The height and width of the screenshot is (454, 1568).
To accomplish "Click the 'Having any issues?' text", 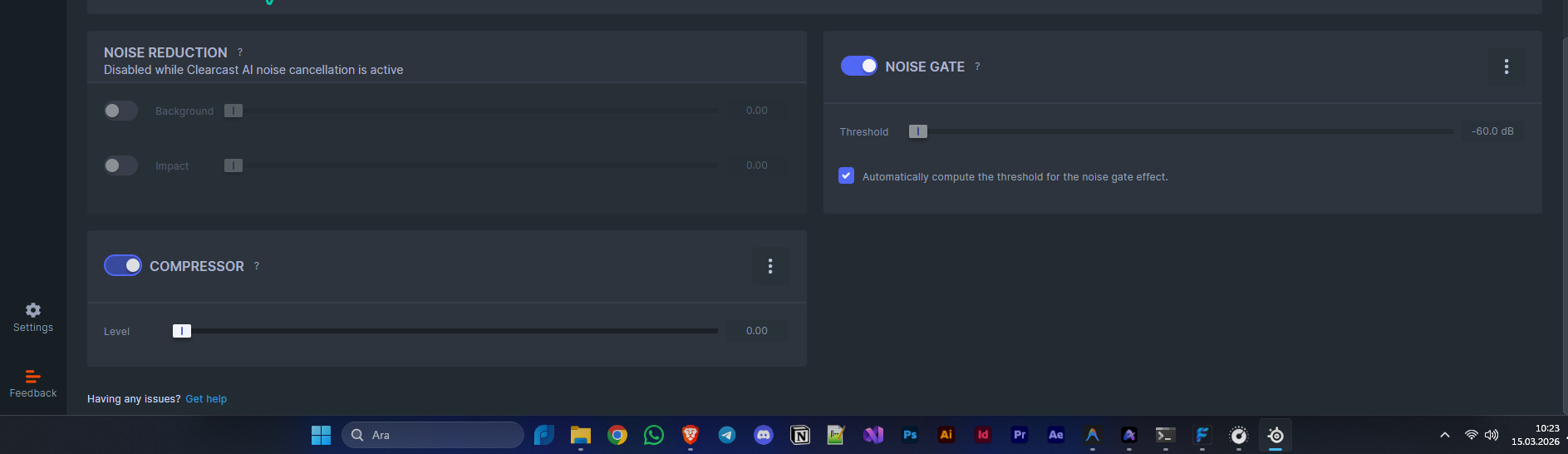I will tap(134, 399).
